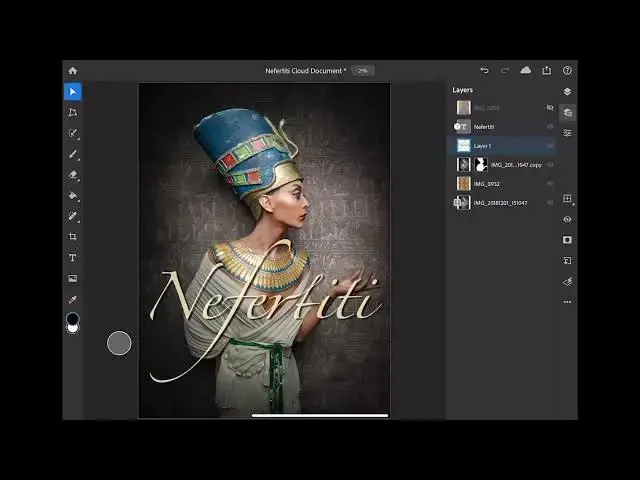Select the Paint Bucket fill tool
Screen dimensions: 640x480
73,196
